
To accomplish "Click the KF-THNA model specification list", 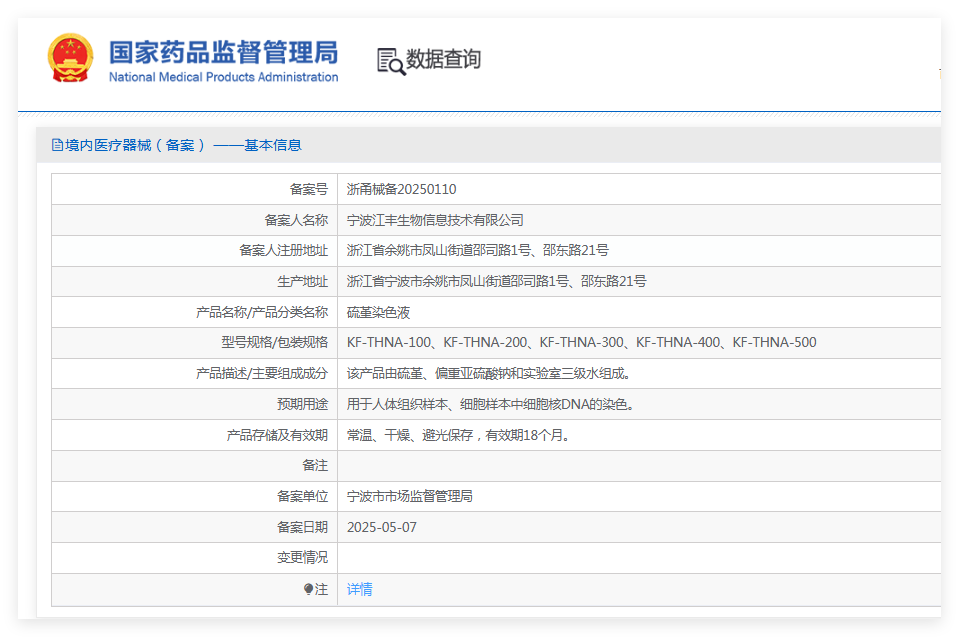I will pos(581,342).
